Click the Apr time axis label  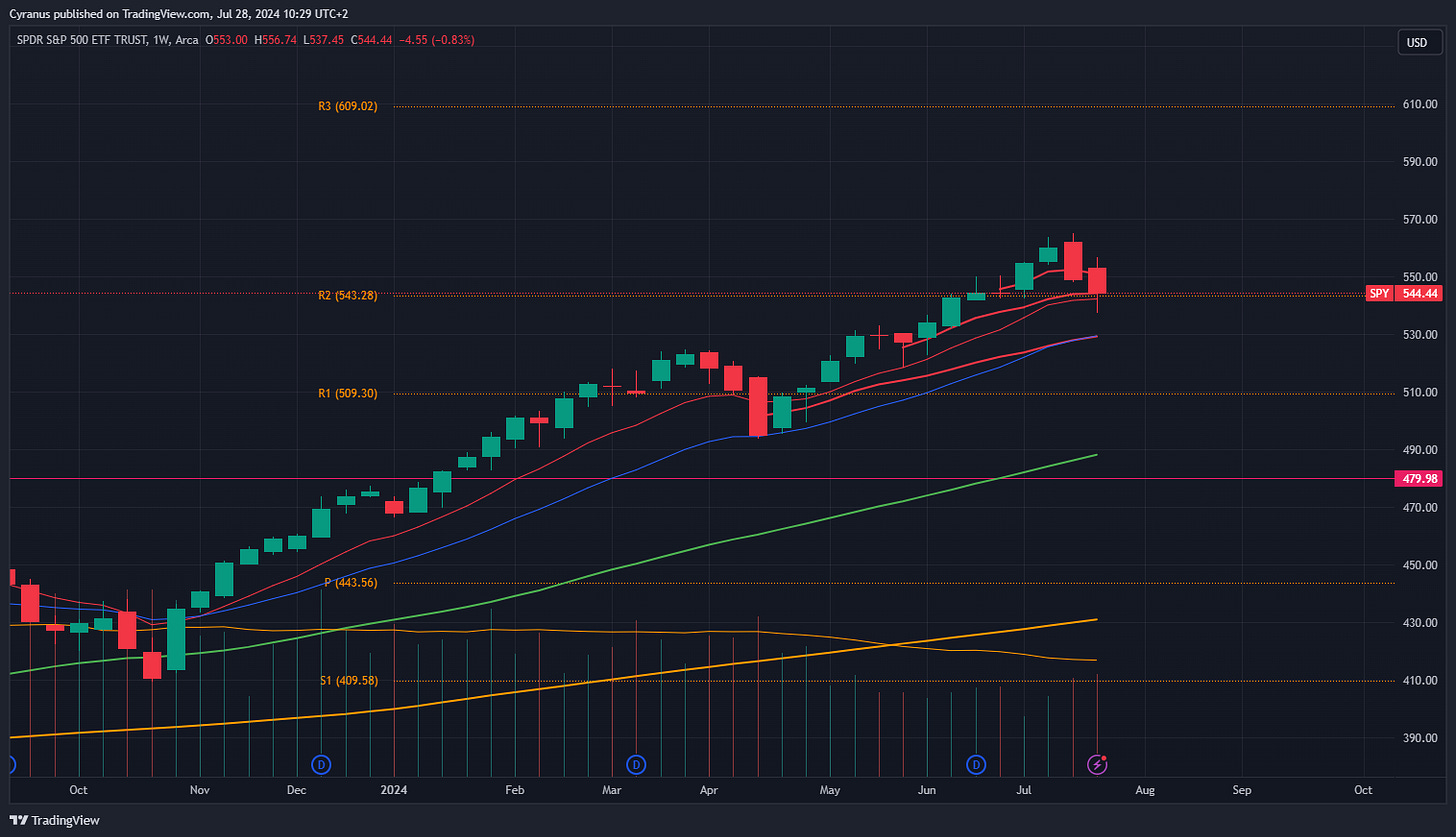709,789
